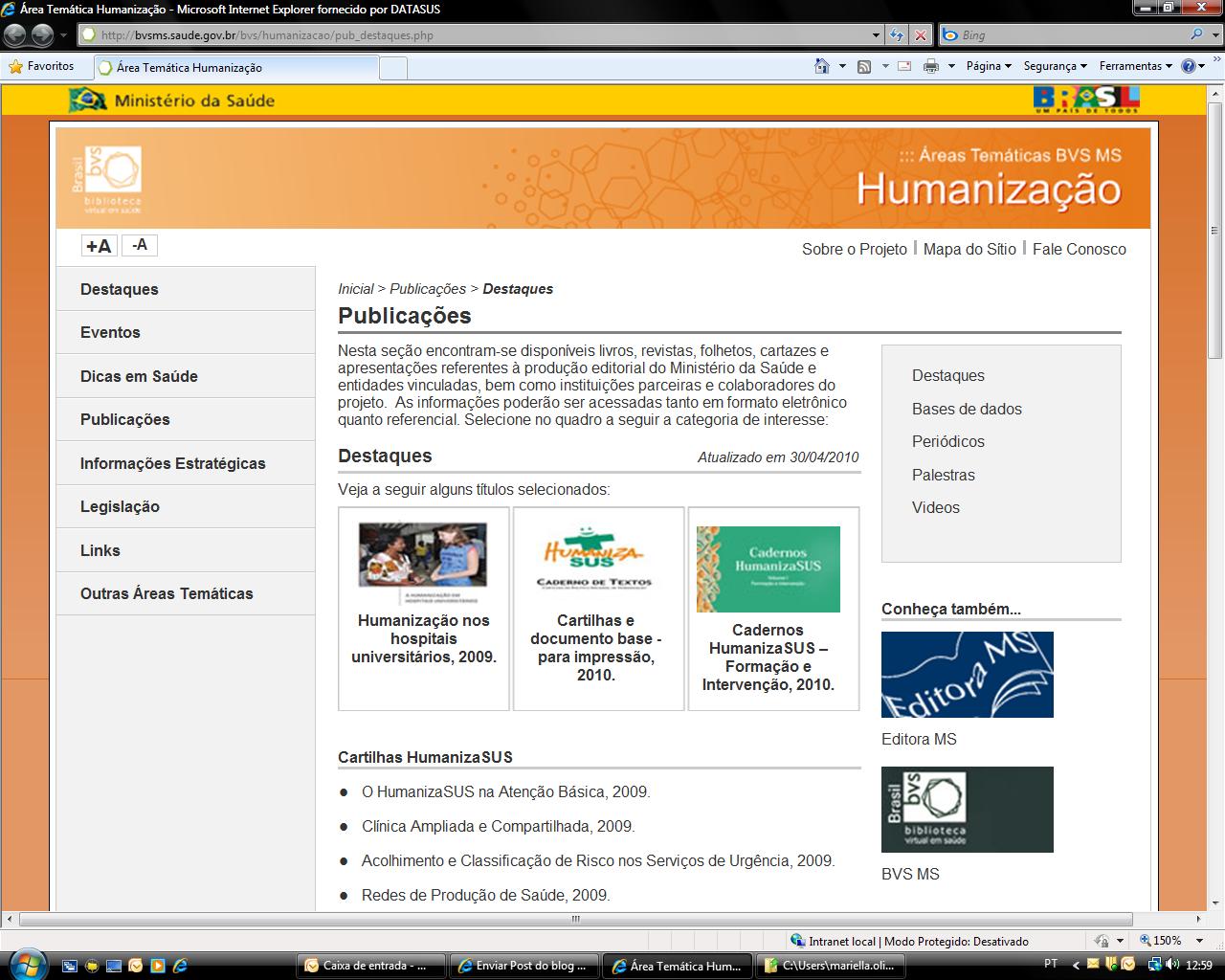Click the Help question mark icon
The height and width of the screenshot is (980, 1225).
(1189, 66)
